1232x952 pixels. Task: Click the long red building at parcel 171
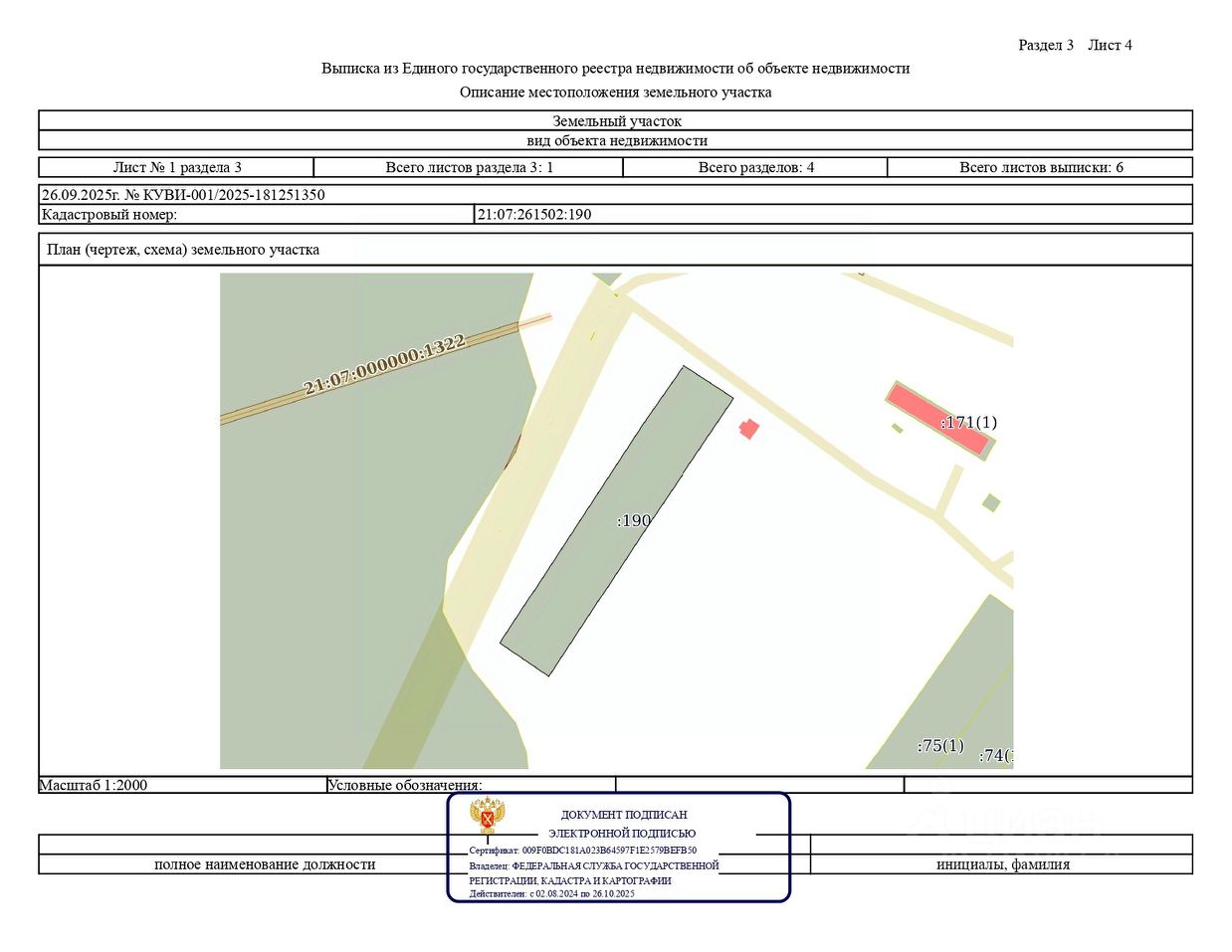(x=938, y=420)
